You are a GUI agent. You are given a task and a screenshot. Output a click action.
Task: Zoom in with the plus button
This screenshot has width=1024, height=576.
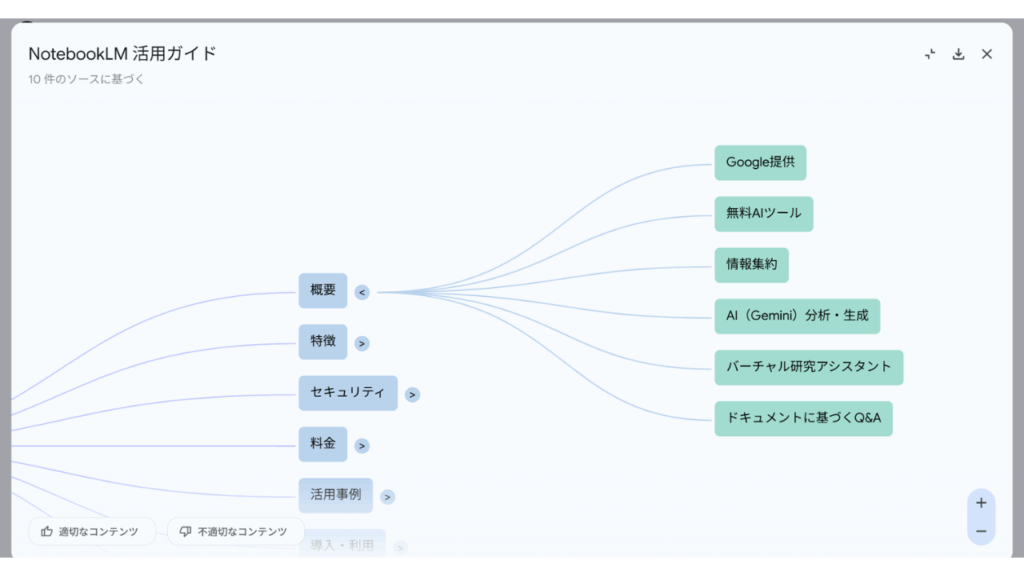click(981, 503)
